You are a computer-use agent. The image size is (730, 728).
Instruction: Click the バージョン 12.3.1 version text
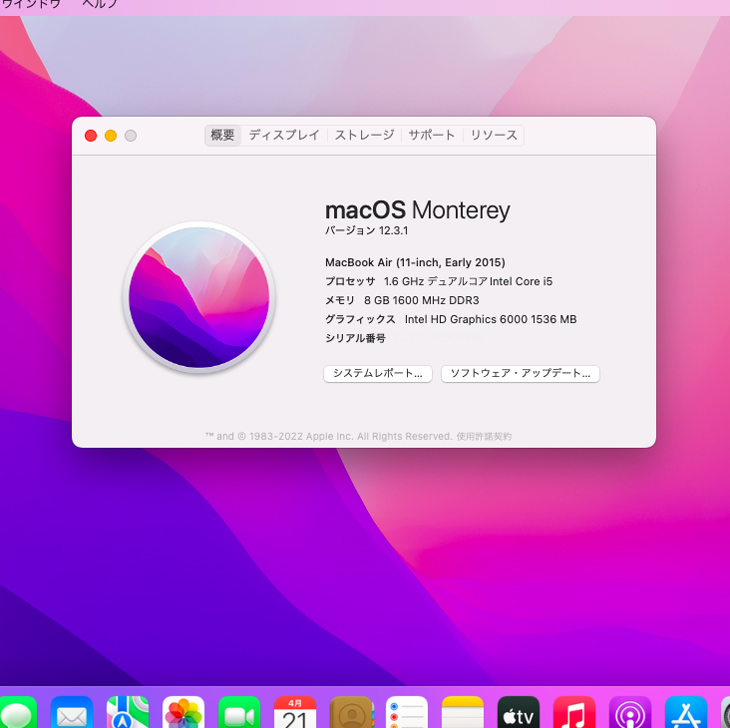coord(366,230)
